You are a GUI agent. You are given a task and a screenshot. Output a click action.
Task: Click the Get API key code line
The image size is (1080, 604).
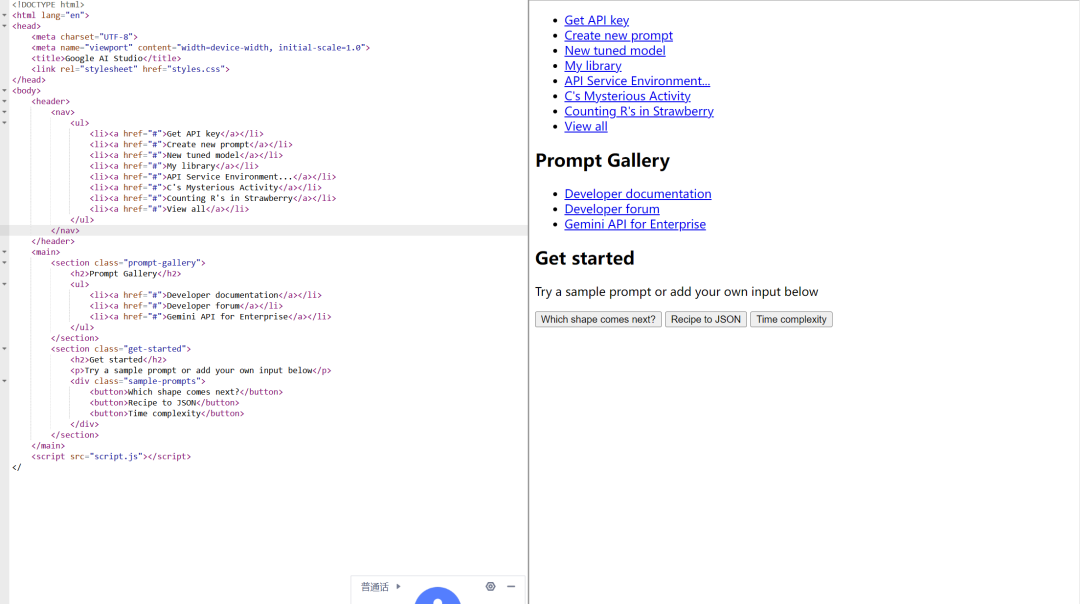click(176, 134)
